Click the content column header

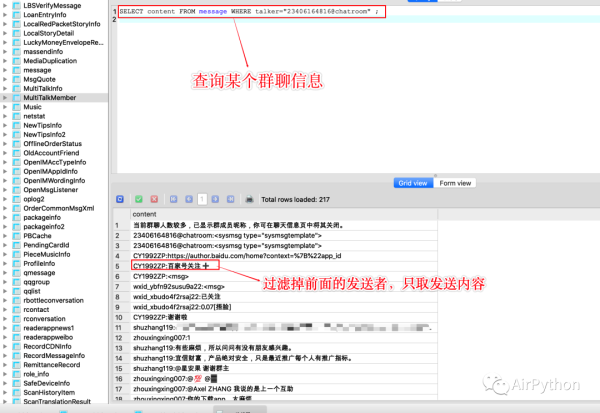click(x=284, y=214)
